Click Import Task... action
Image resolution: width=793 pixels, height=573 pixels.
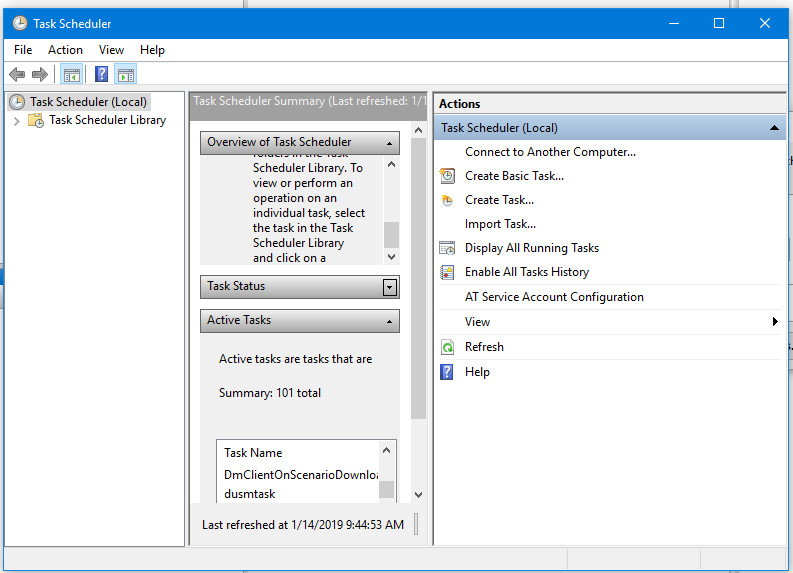tap(500, 224)
